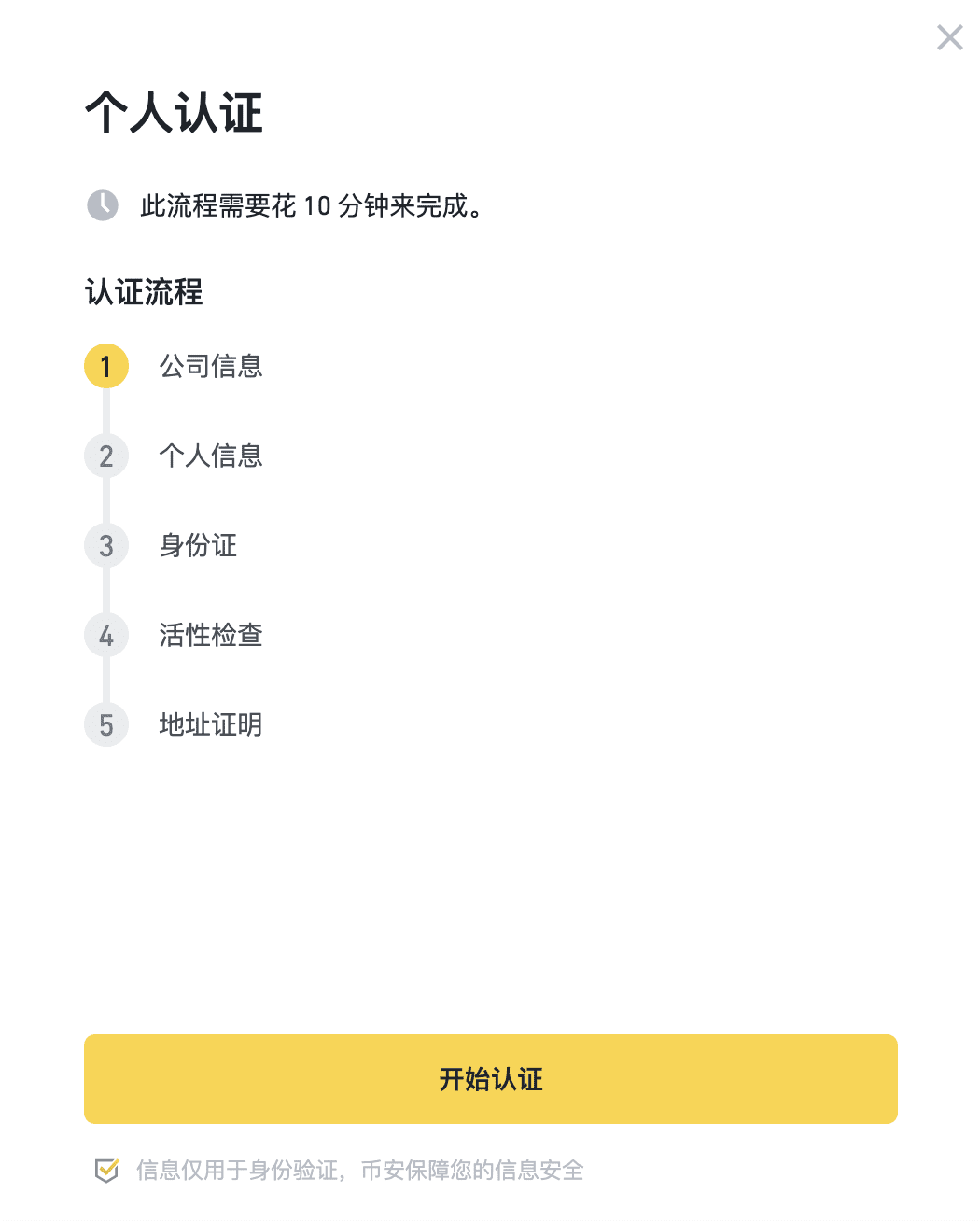Select the step 4 number circle
This screenshot has height=1221, width=980.
106,635
